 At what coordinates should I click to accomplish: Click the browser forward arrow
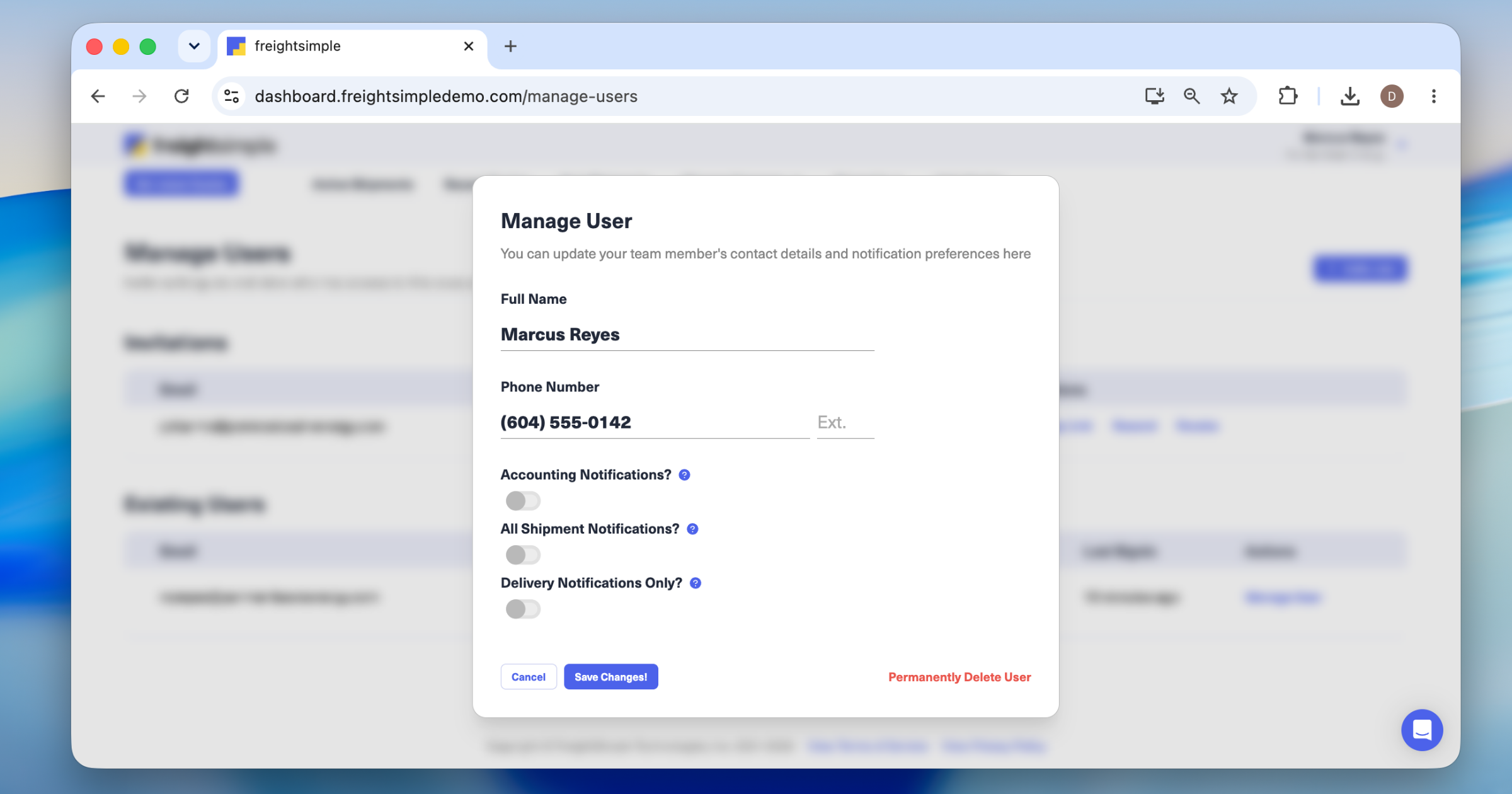pyautogui.click(x=139, y=96)
